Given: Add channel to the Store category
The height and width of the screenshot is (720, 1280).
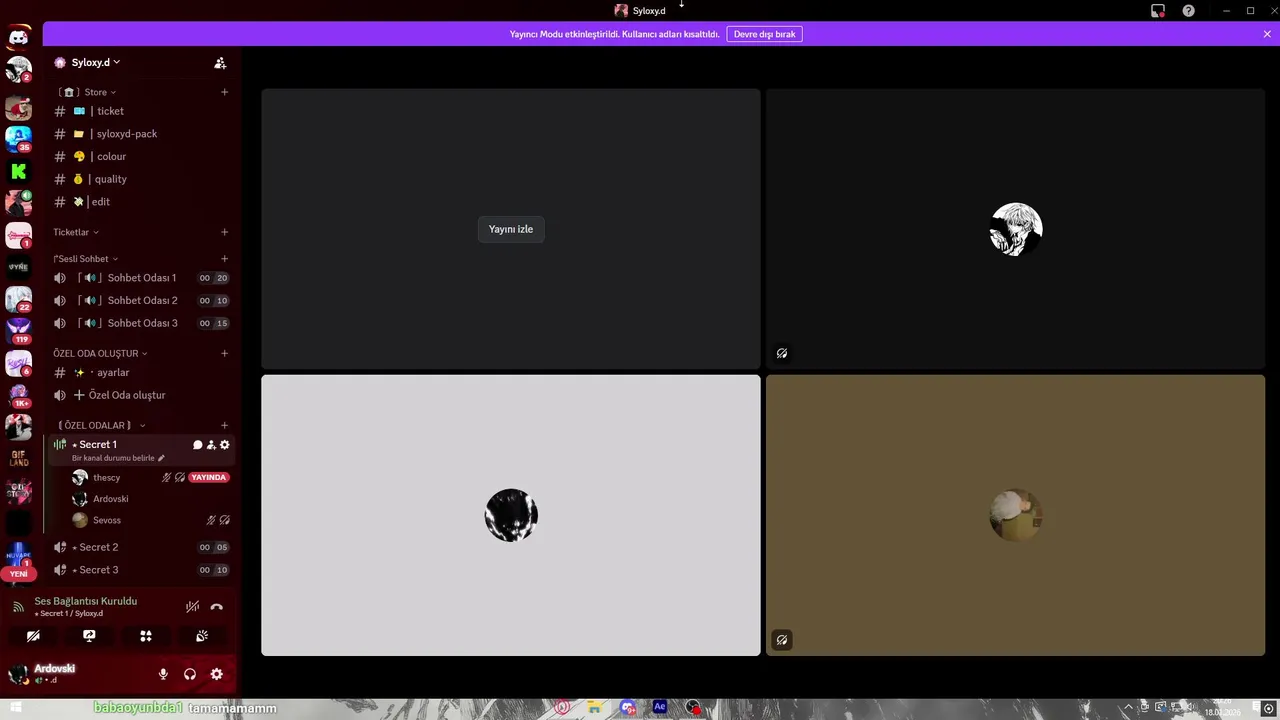Looking at the screenshot, I should [224, 92].
